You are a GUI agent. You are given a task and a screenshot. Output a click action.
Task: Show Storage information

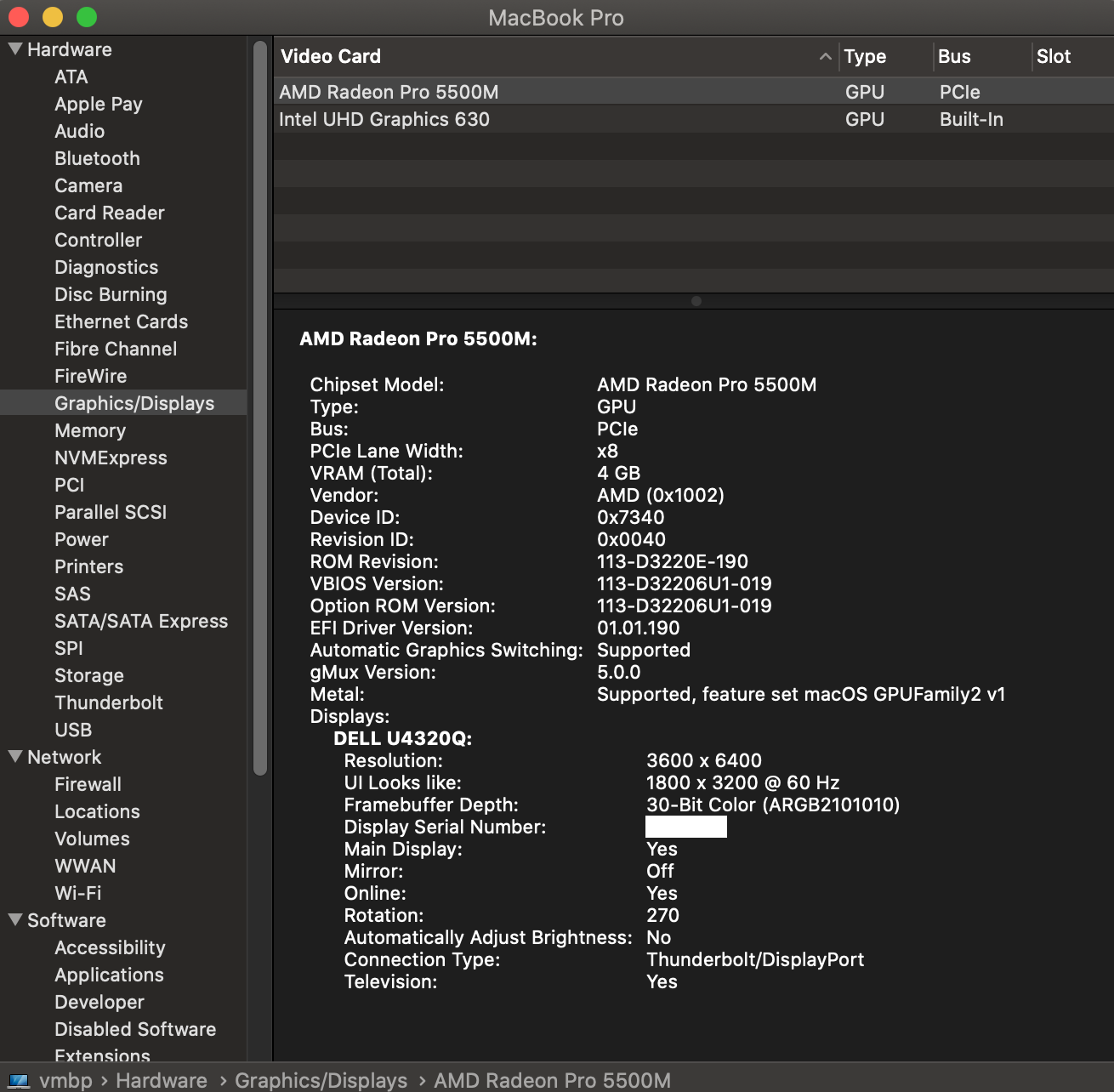89,675
